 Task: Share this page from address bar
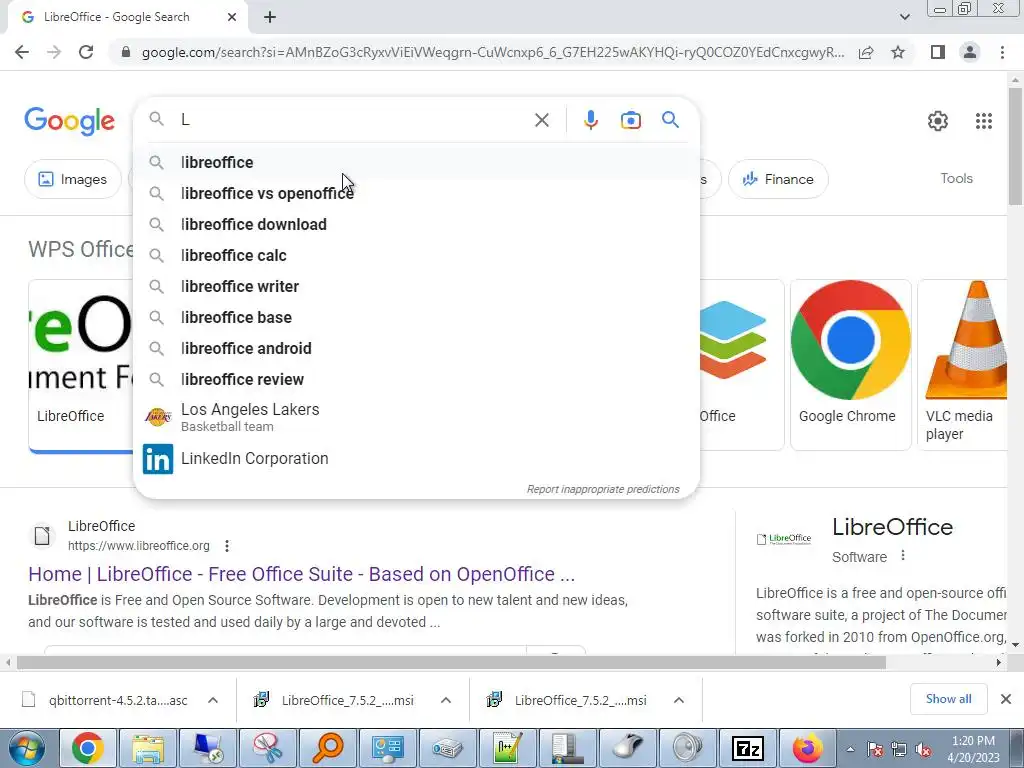(866, 52)
